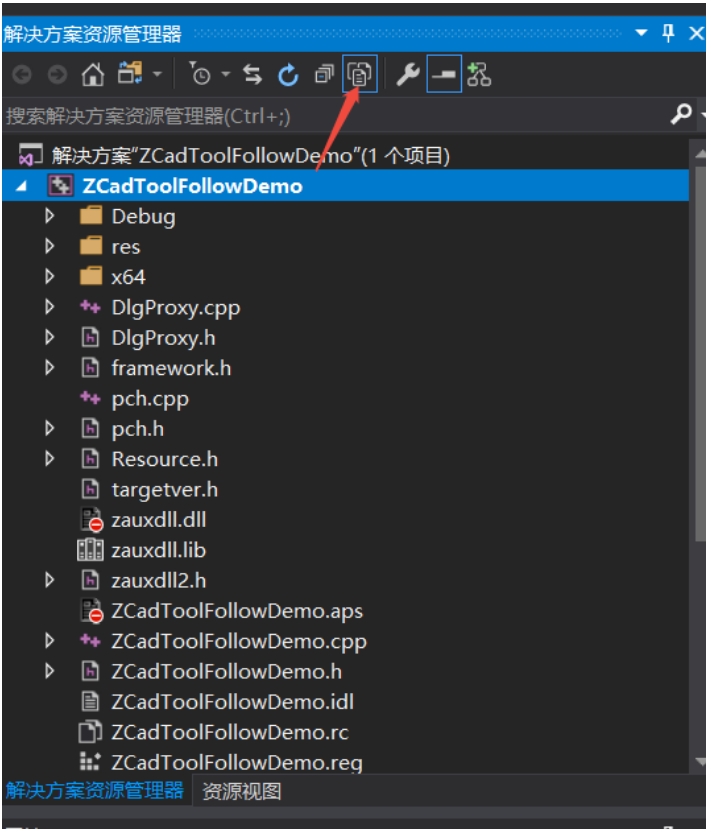Toggle Show All Files button
This screenshot has height=832, width=711.
pyautogui.click(x=360, y=74)
